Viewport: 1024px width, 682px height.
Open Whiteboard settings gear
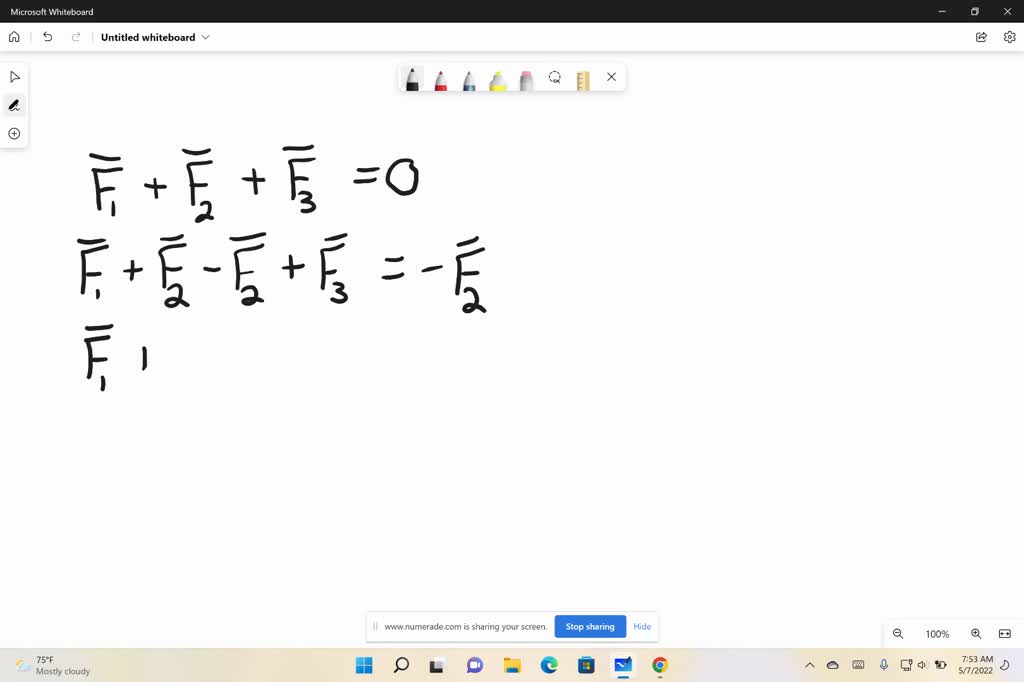1009,36
